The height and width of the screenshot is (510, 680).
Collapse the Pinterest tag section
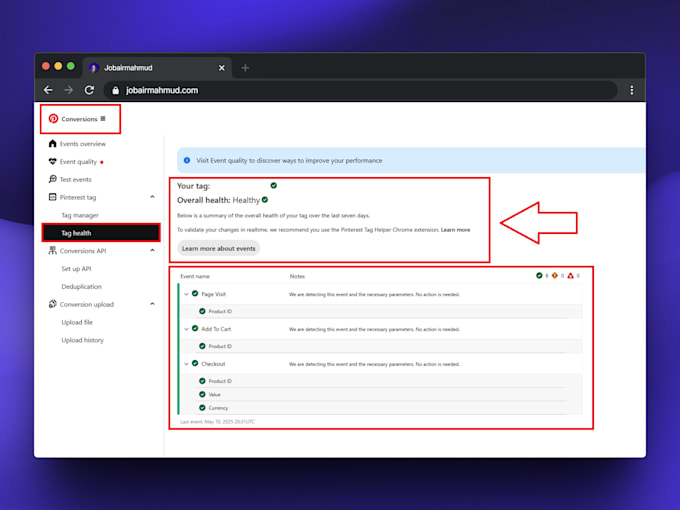pyautogui.click(x=152, y=197)
